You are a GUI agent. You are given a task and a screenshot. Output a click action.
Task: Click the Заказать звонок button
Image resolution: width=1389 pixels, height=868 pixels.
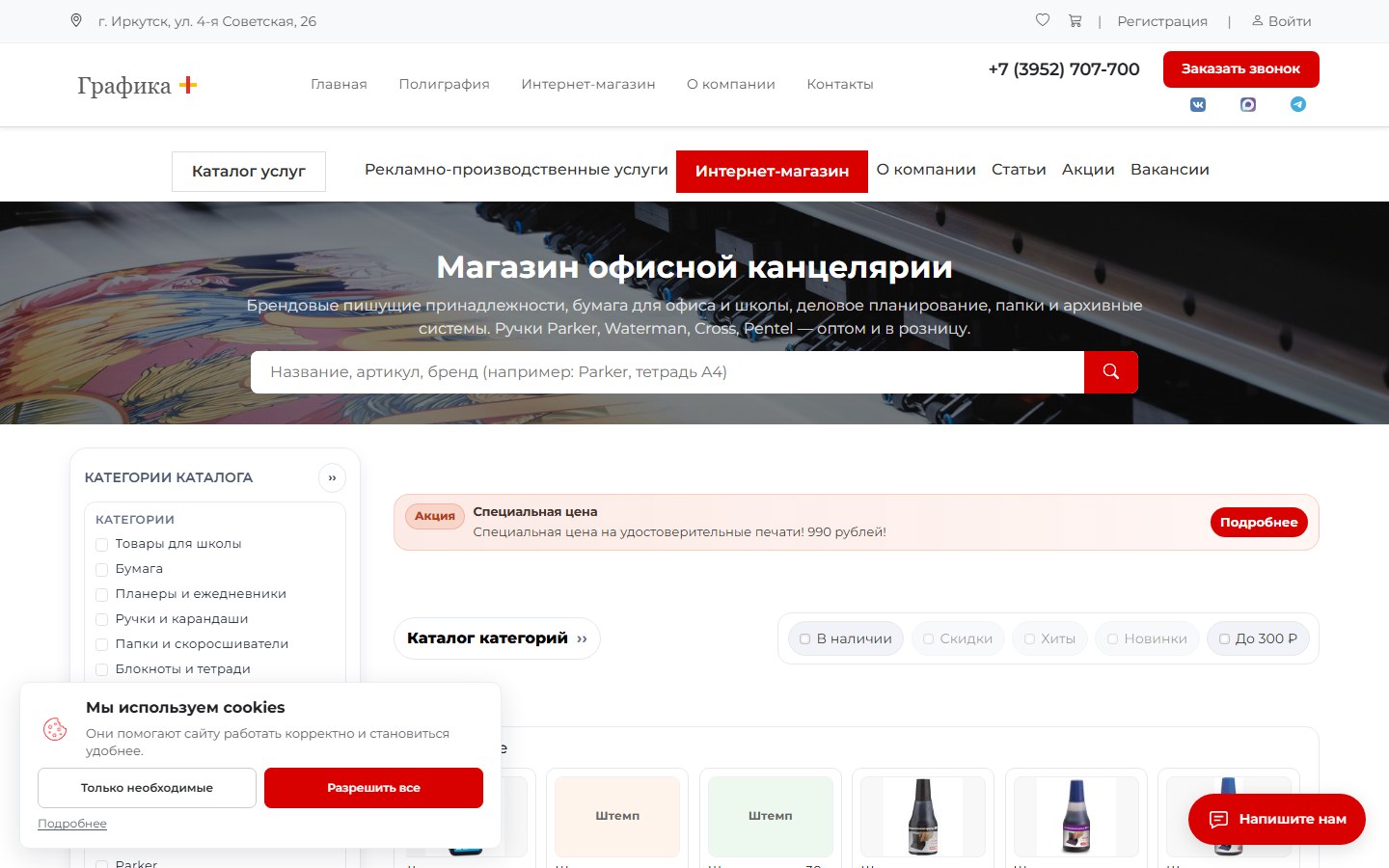click(1241, 69)
